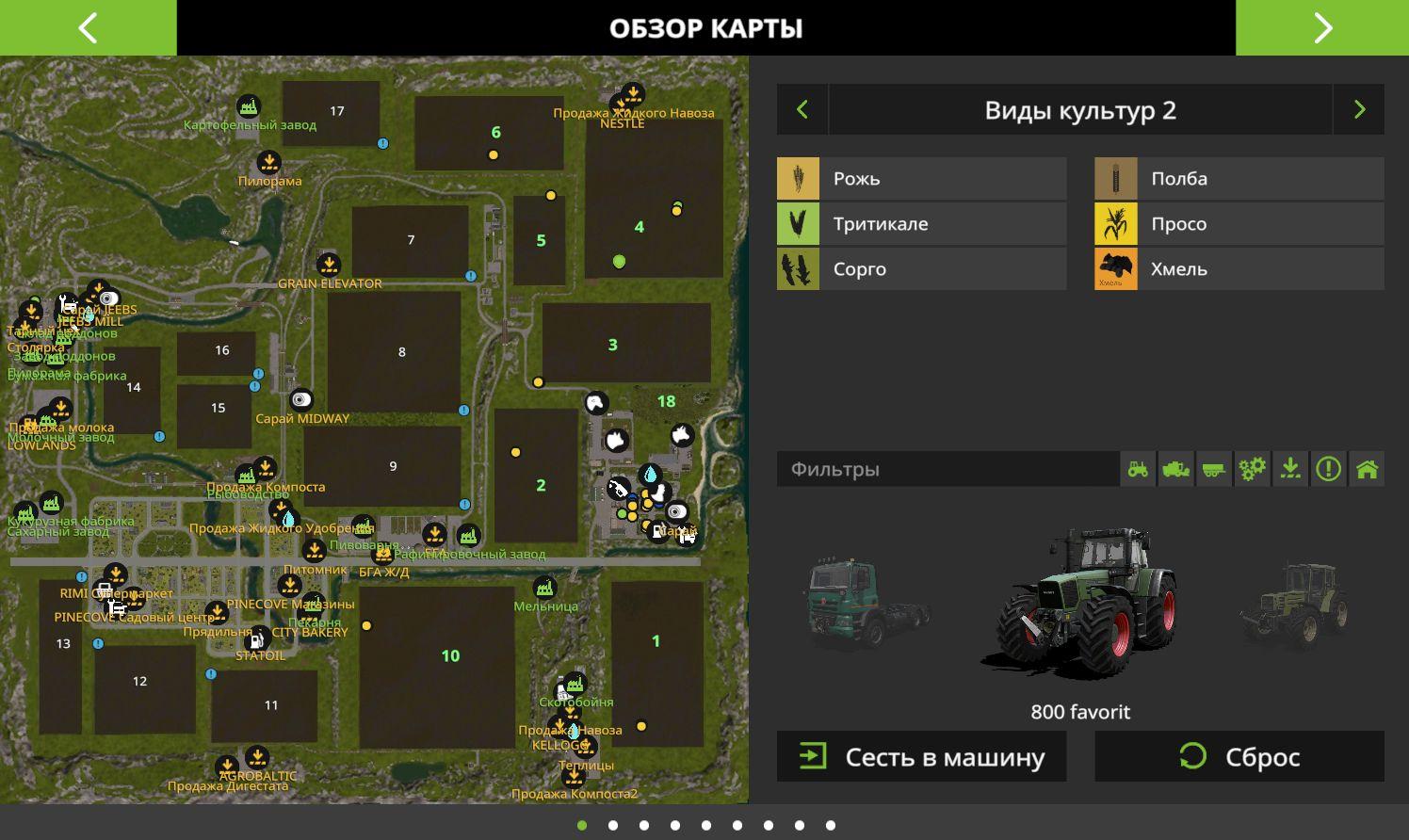
Task: Click the Сарай MIDWAY shed icon on map
Action: (x=301, y=399)
